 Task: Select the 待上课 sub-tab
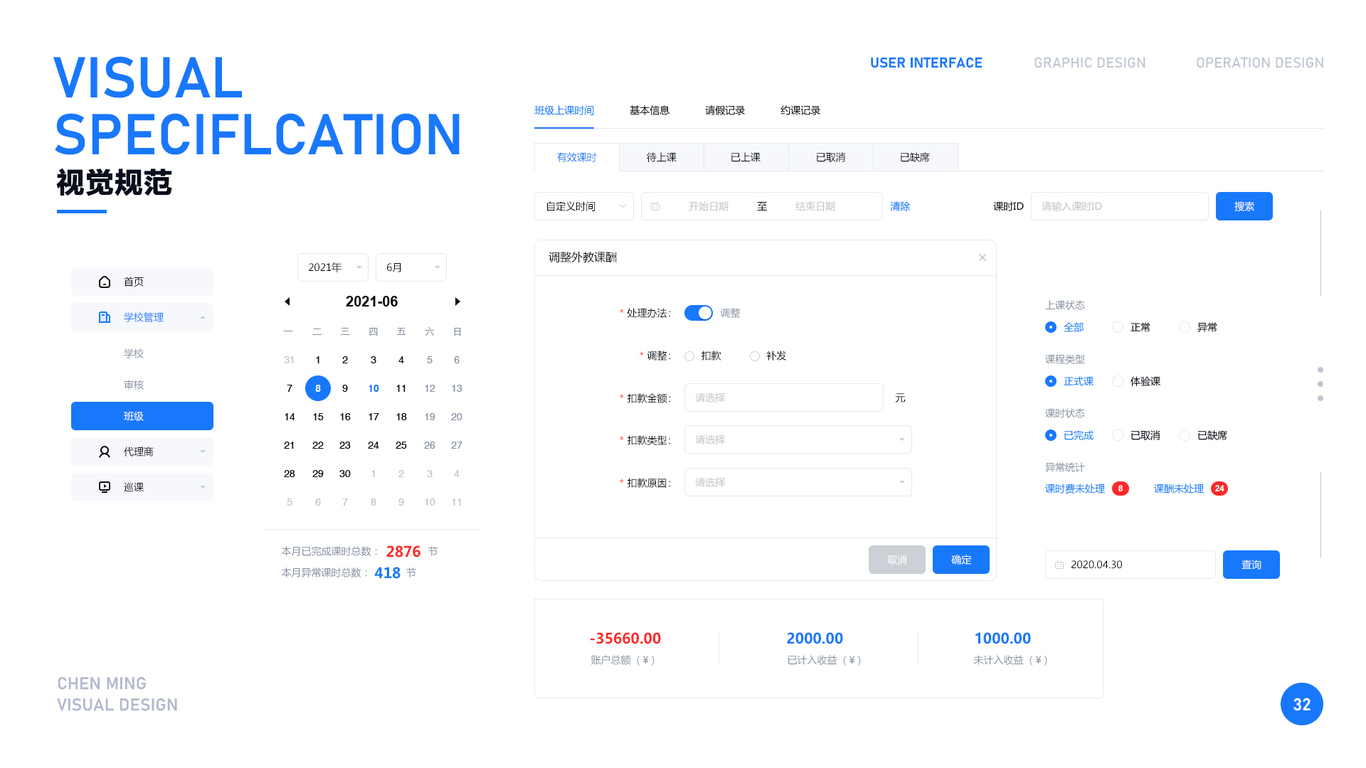click(661, 157)
